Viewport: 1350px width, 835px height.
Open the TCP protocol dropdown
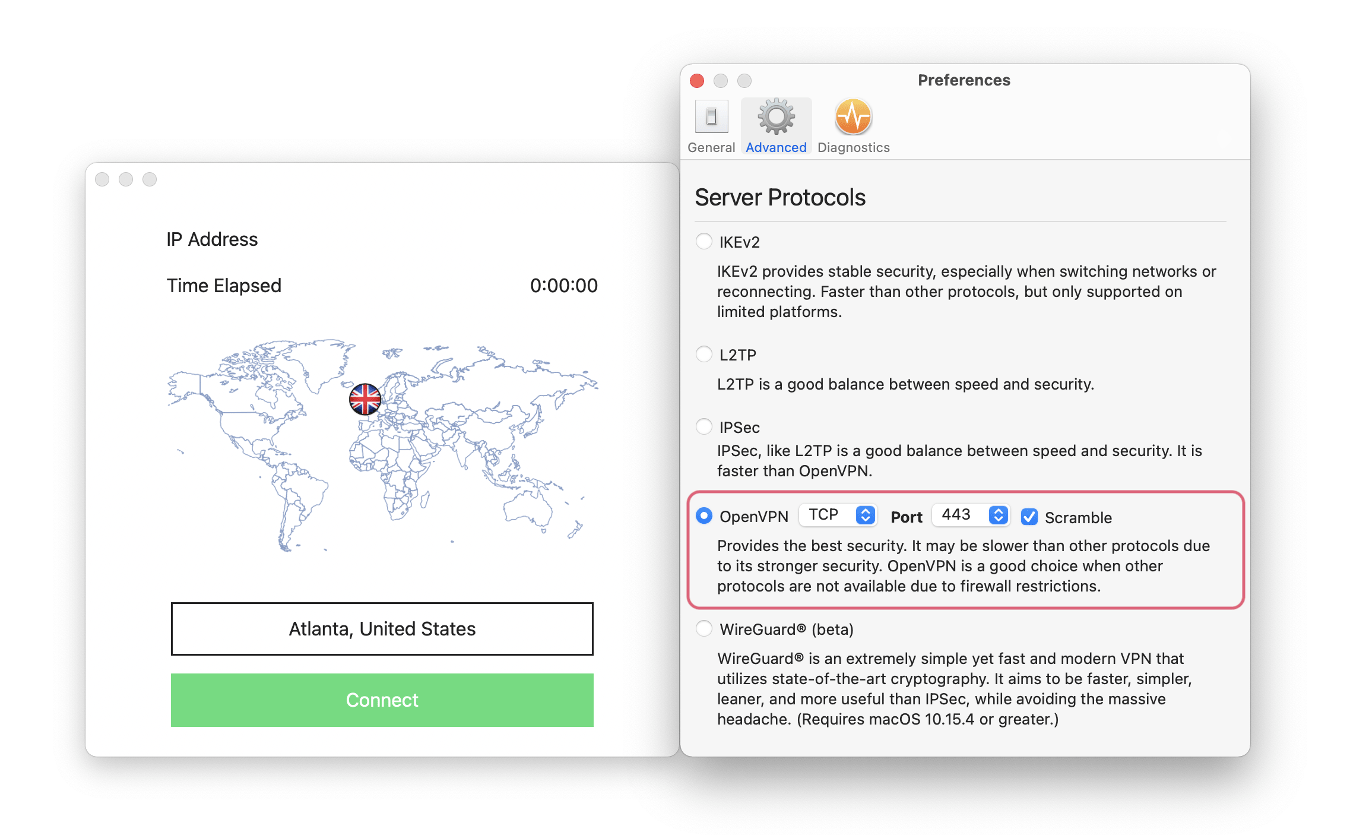pos(837,514)
